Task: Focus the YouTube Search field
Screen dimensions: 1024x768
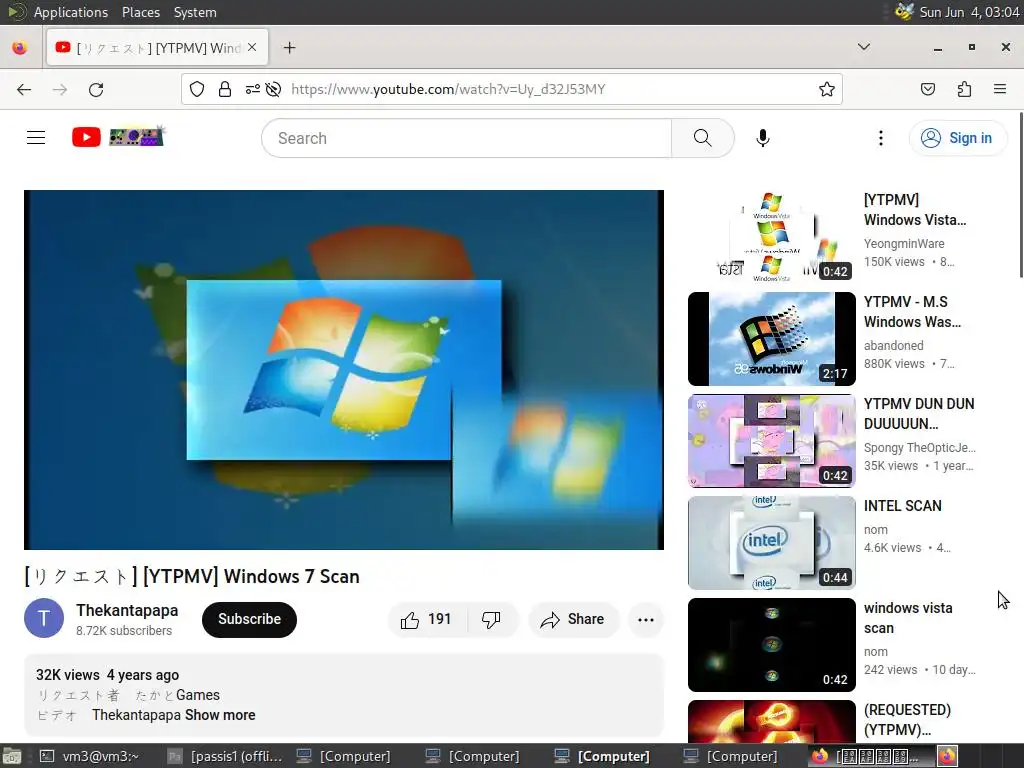Action: tap(466, 138)
